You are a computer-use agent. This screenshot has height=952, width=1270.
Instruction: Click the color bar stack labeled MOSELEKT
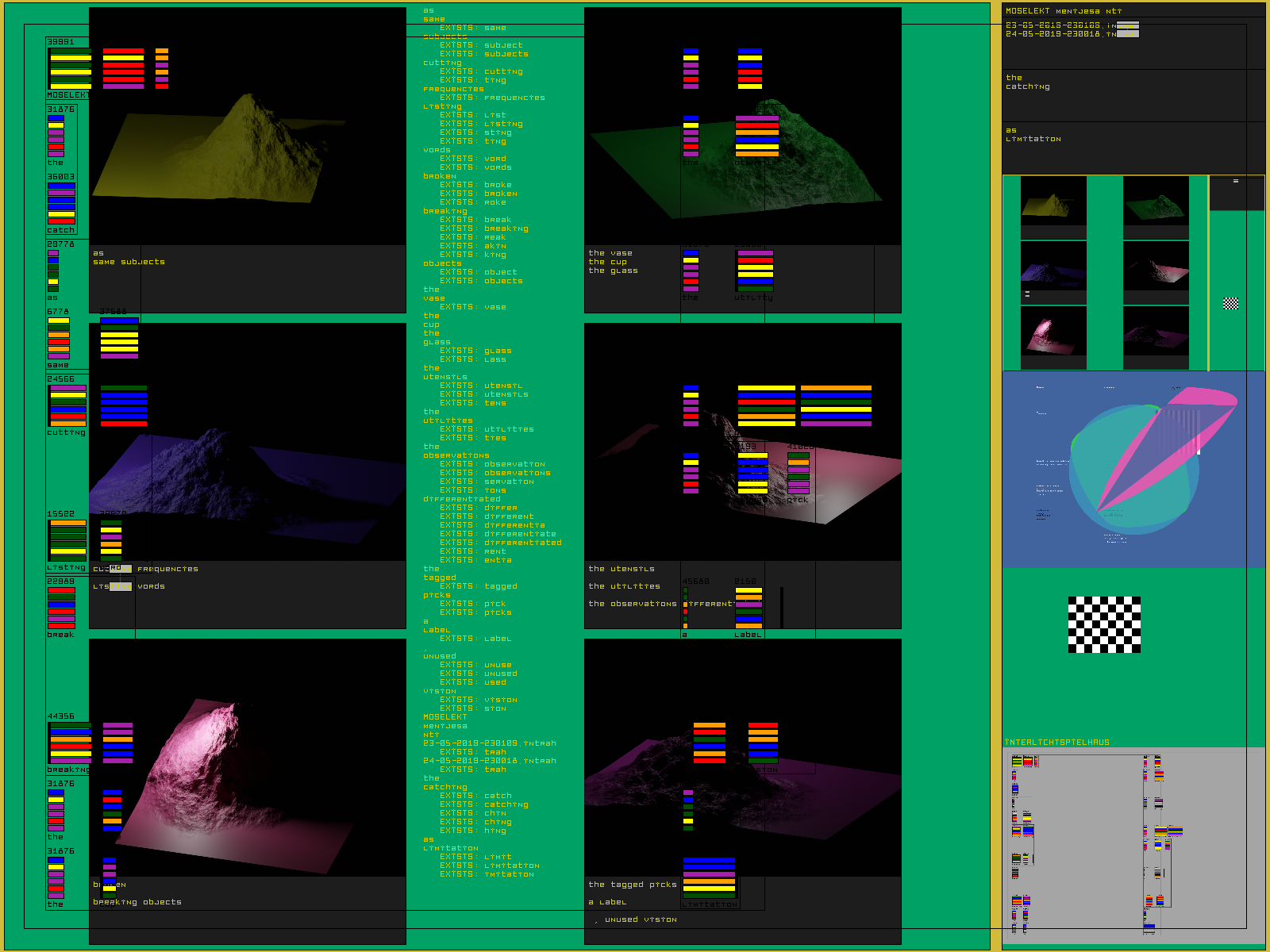pos(70,69)
